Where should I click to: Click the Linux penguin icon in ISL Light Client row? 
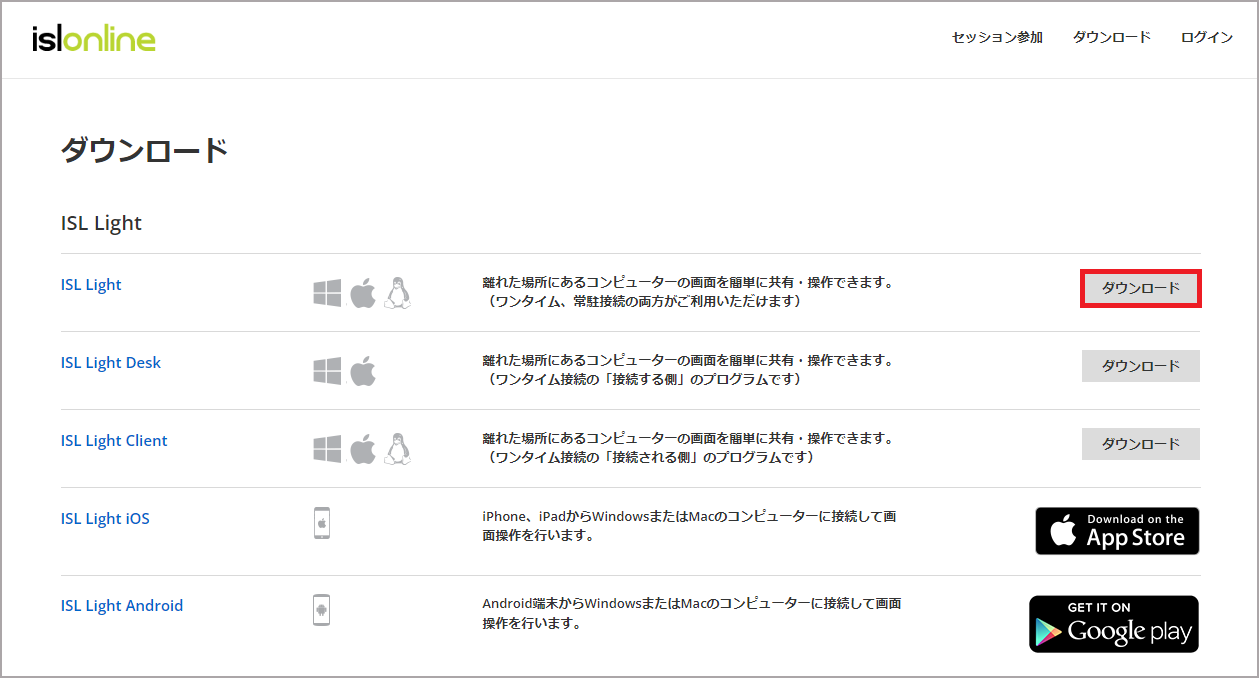(398, 448)
